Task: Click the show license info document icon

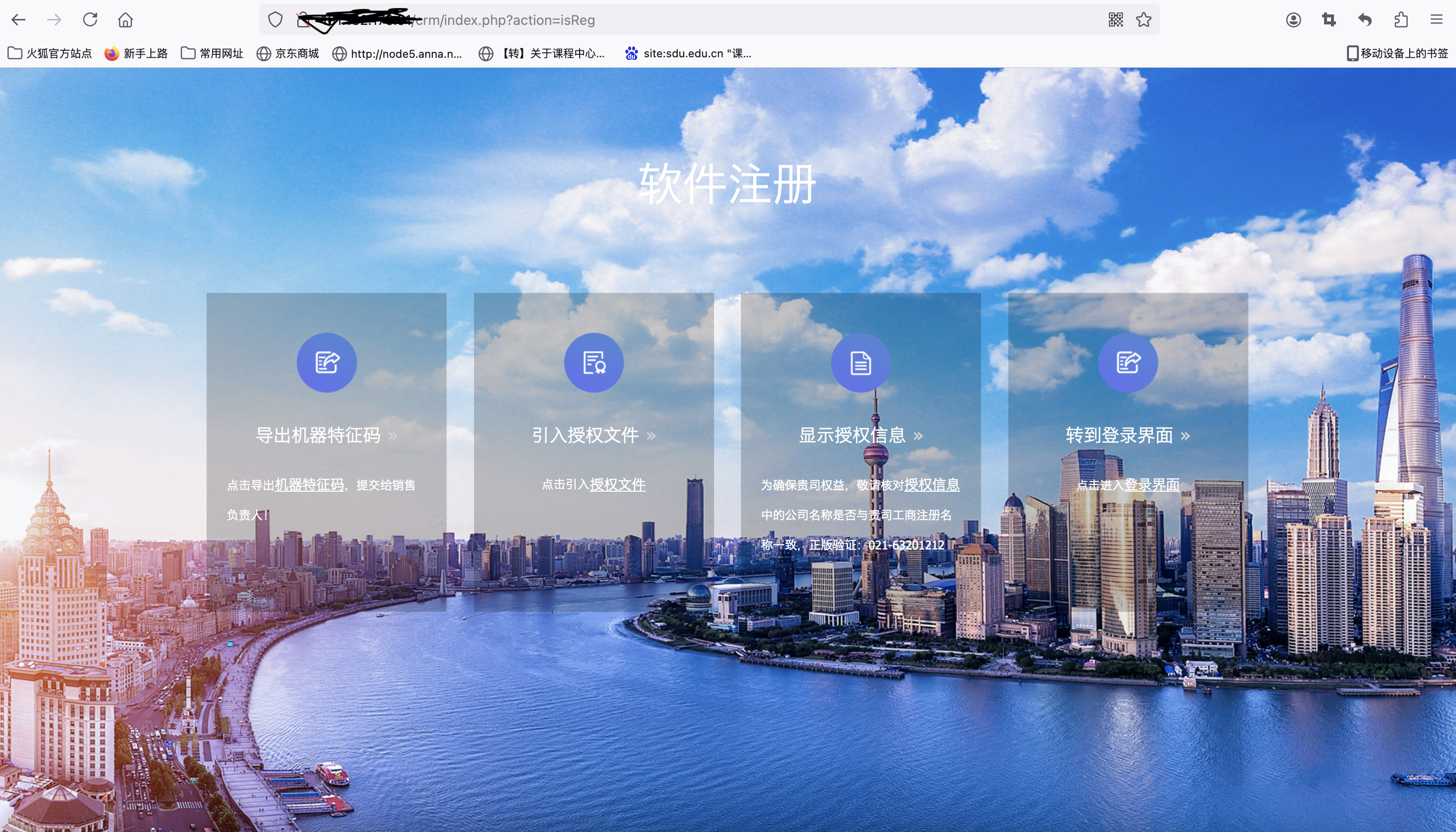Action: click(860, 362)
